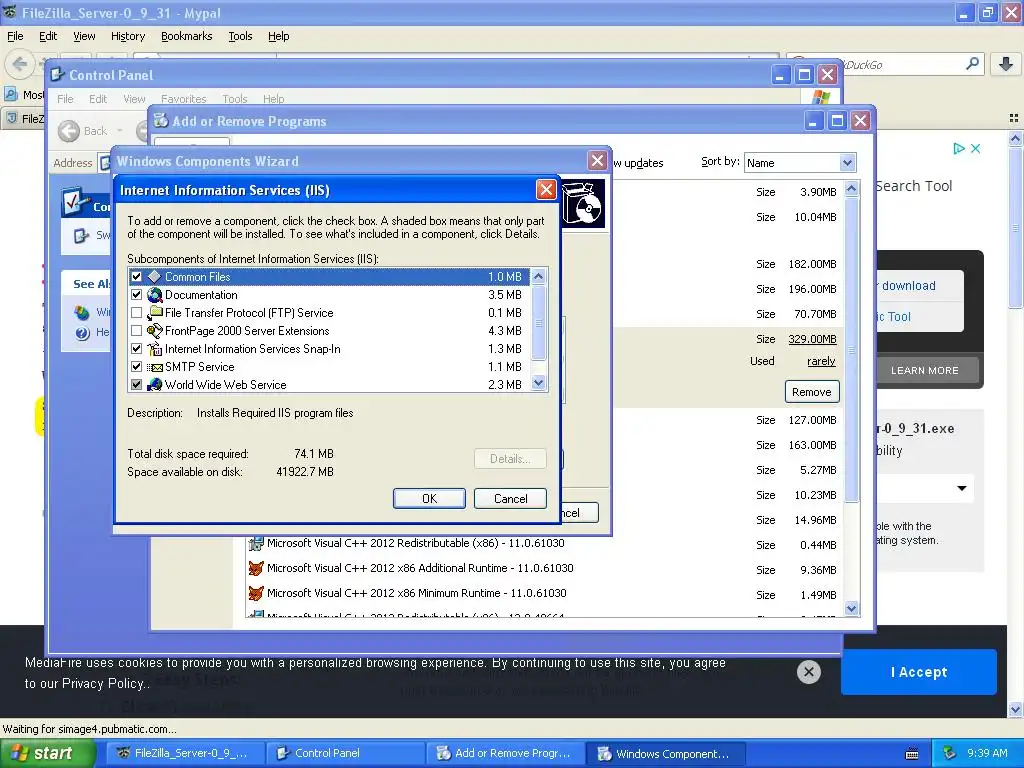Click Remove button in Add or Remove Programs
Viewport: 1024px width, 768px height.
[x=812, y=392]
